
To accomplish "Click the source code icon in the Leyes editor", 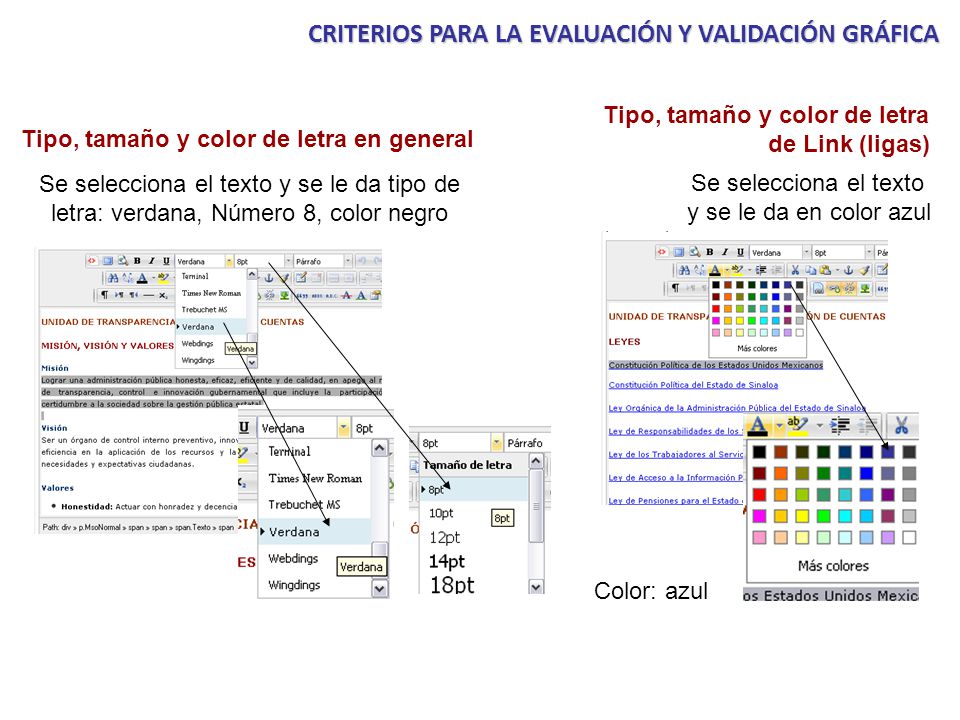I will point(661,252).
